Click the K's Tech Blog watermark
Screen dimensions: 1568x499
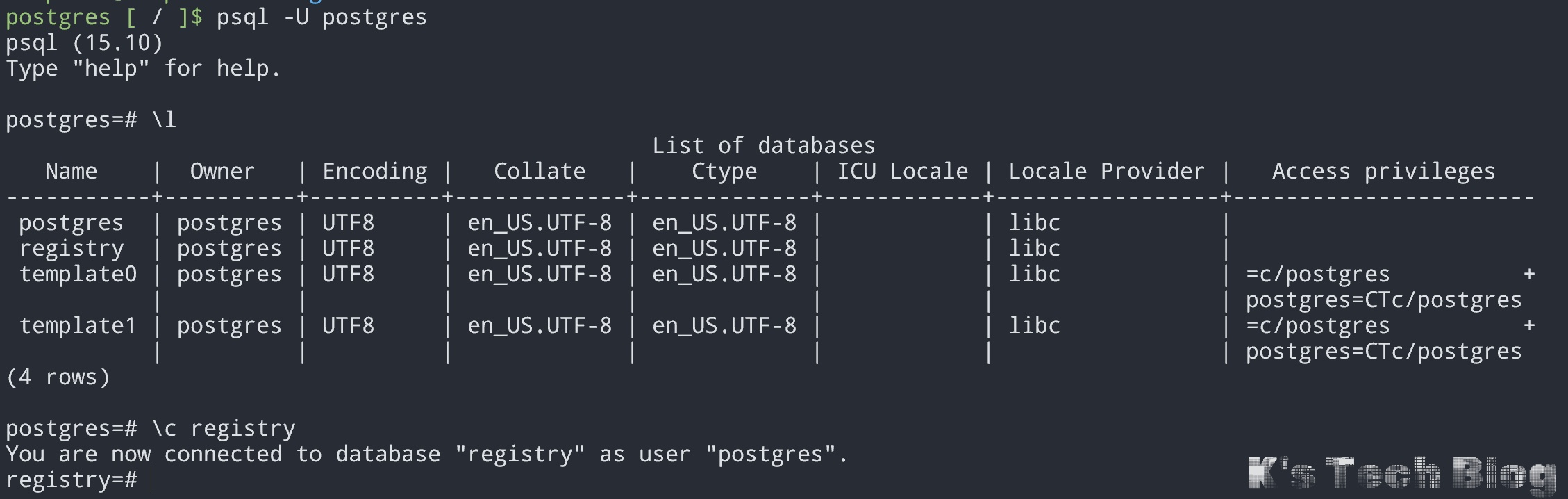click(x=1401, y=474)
